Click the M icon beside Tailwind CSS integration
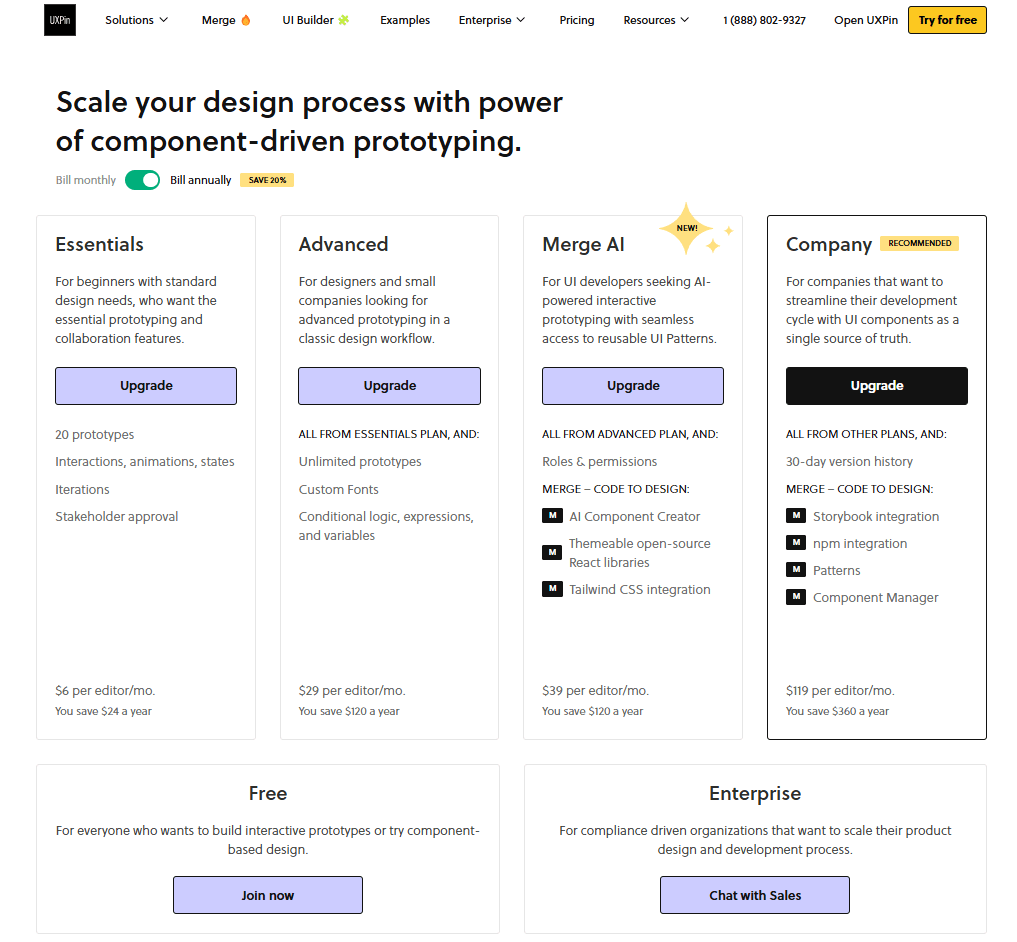The width and height of the screenshot is (1017, 942). (553, 589)
